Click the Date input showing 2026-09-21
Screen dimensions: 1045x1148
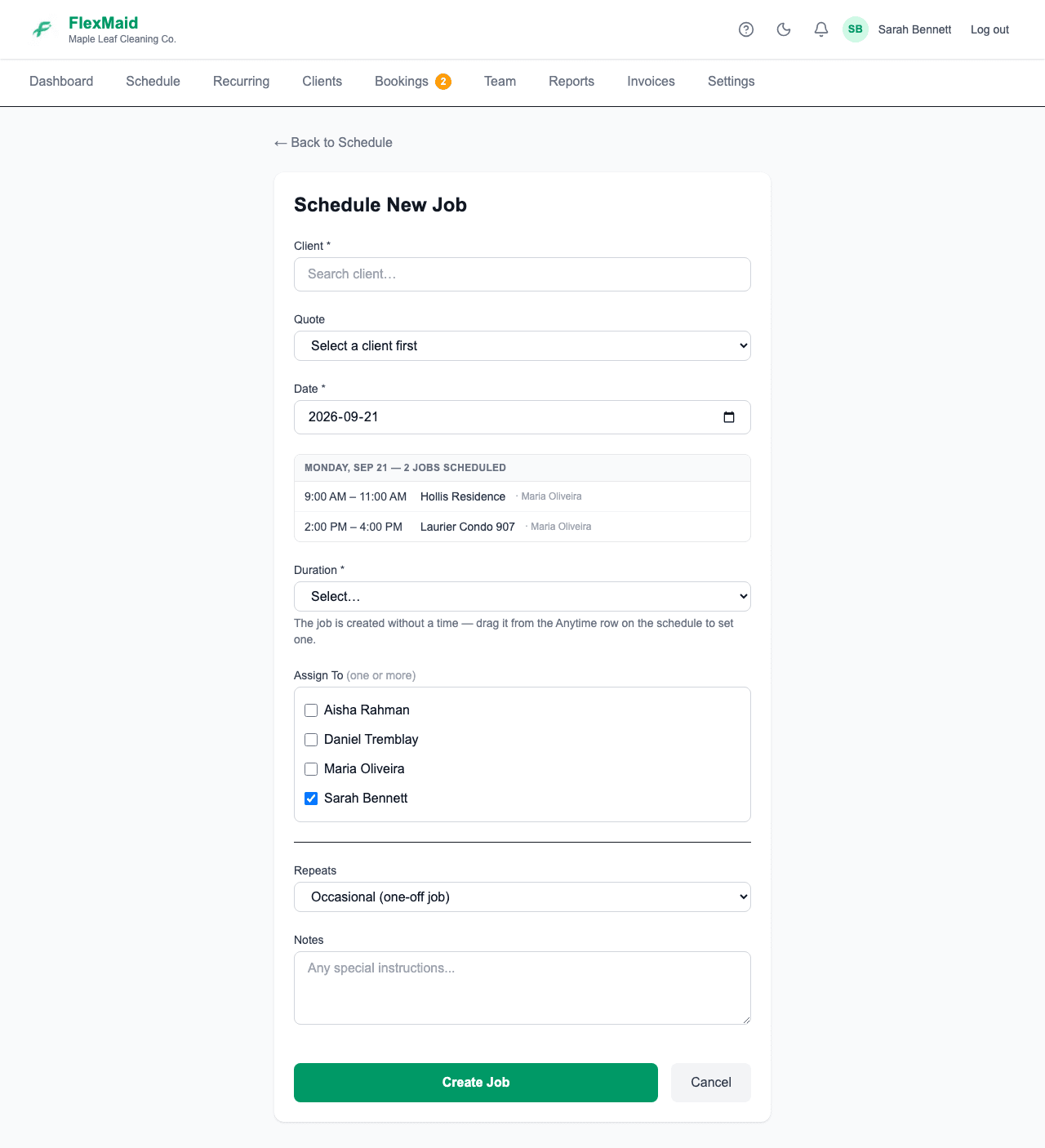click(522, 417)
